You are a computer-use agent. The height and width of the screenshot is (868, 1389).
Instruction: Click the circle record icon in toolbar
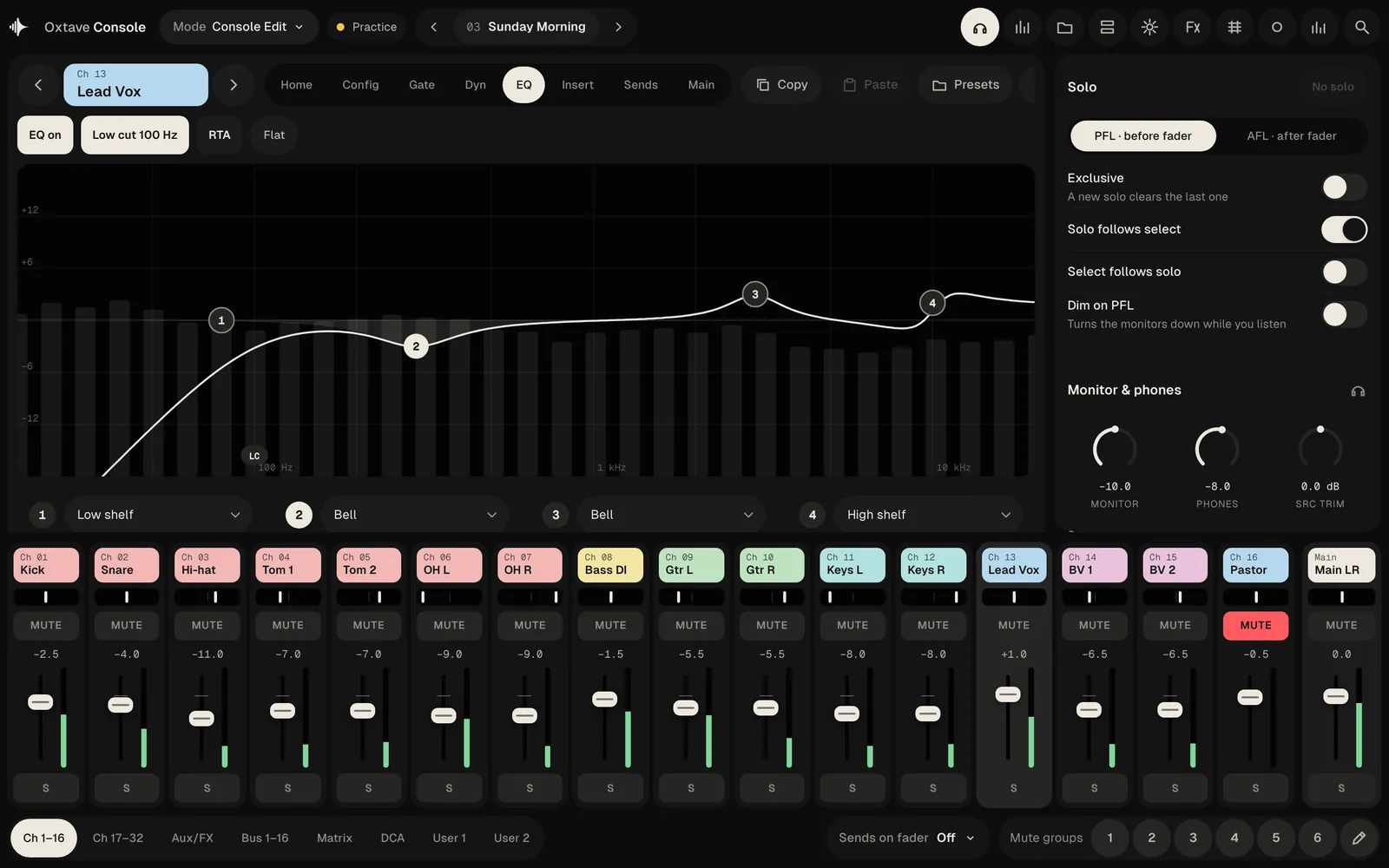(x=1276, y=27)
